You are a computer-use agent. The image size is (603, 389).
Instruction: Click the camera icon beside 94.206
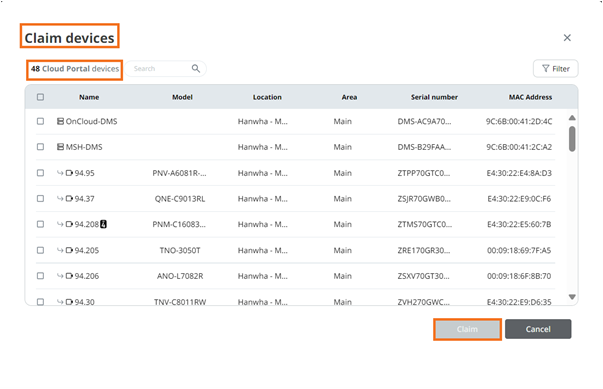[x=69, y=276]
